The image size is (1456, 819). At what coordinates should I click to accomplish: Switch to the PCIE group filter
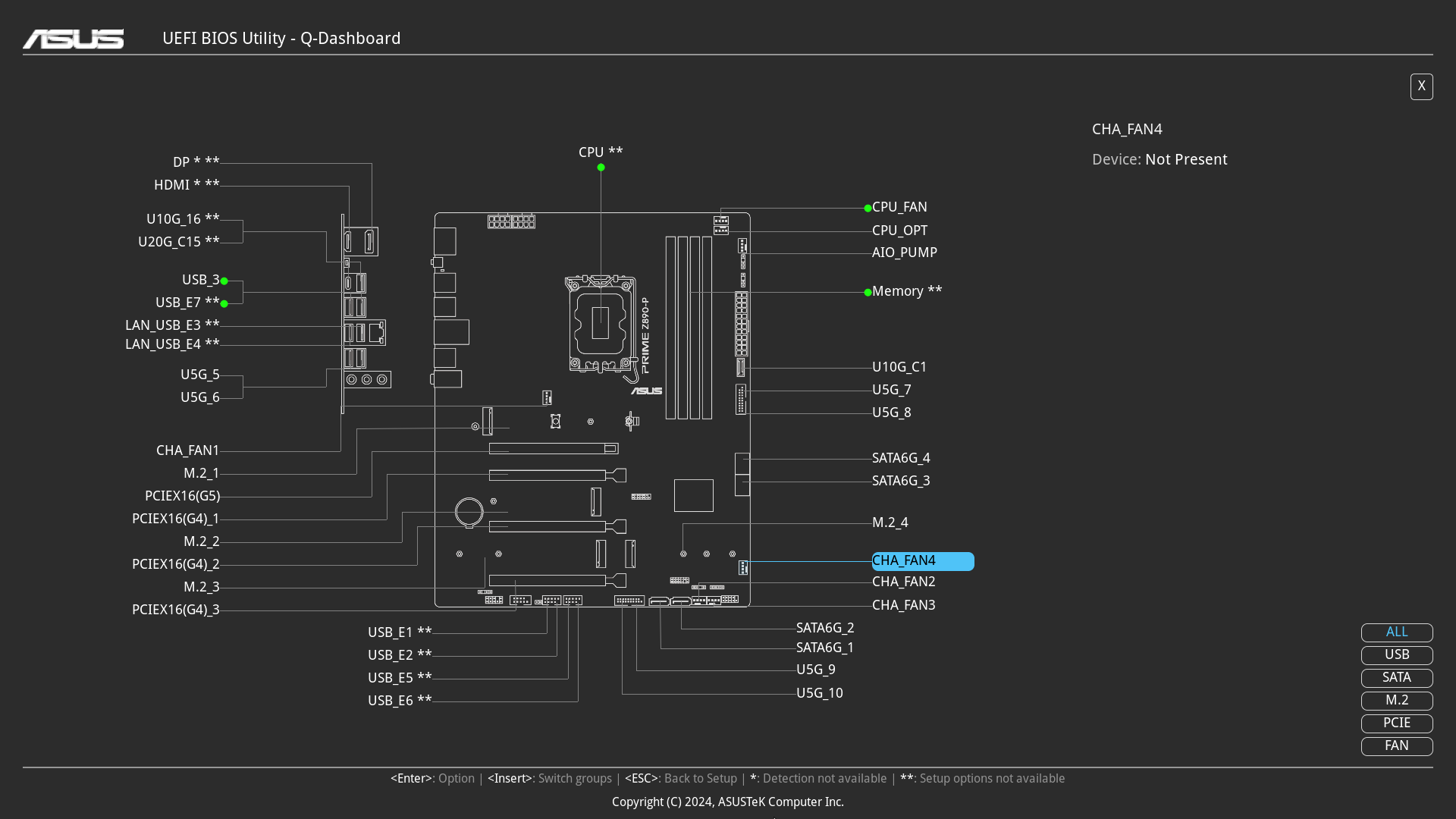1397,723
